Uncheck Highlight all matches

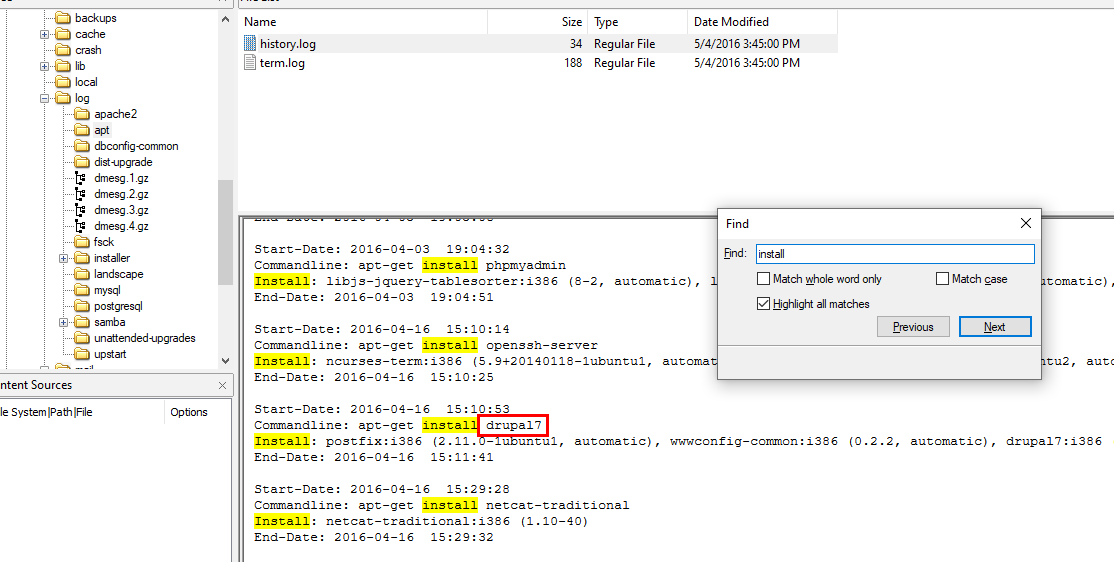(x=763, y=303)
